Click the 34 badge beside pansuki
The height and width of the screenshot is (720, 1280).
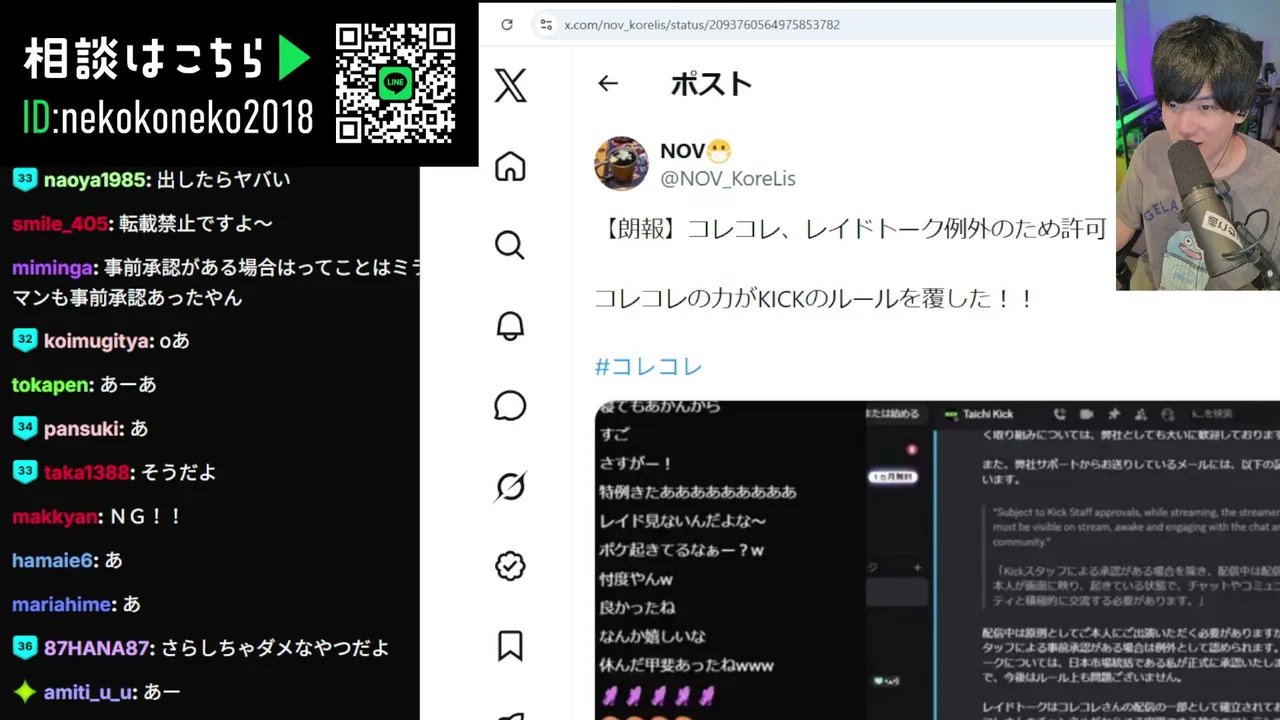pyautogui.click(x=25, y=428)
